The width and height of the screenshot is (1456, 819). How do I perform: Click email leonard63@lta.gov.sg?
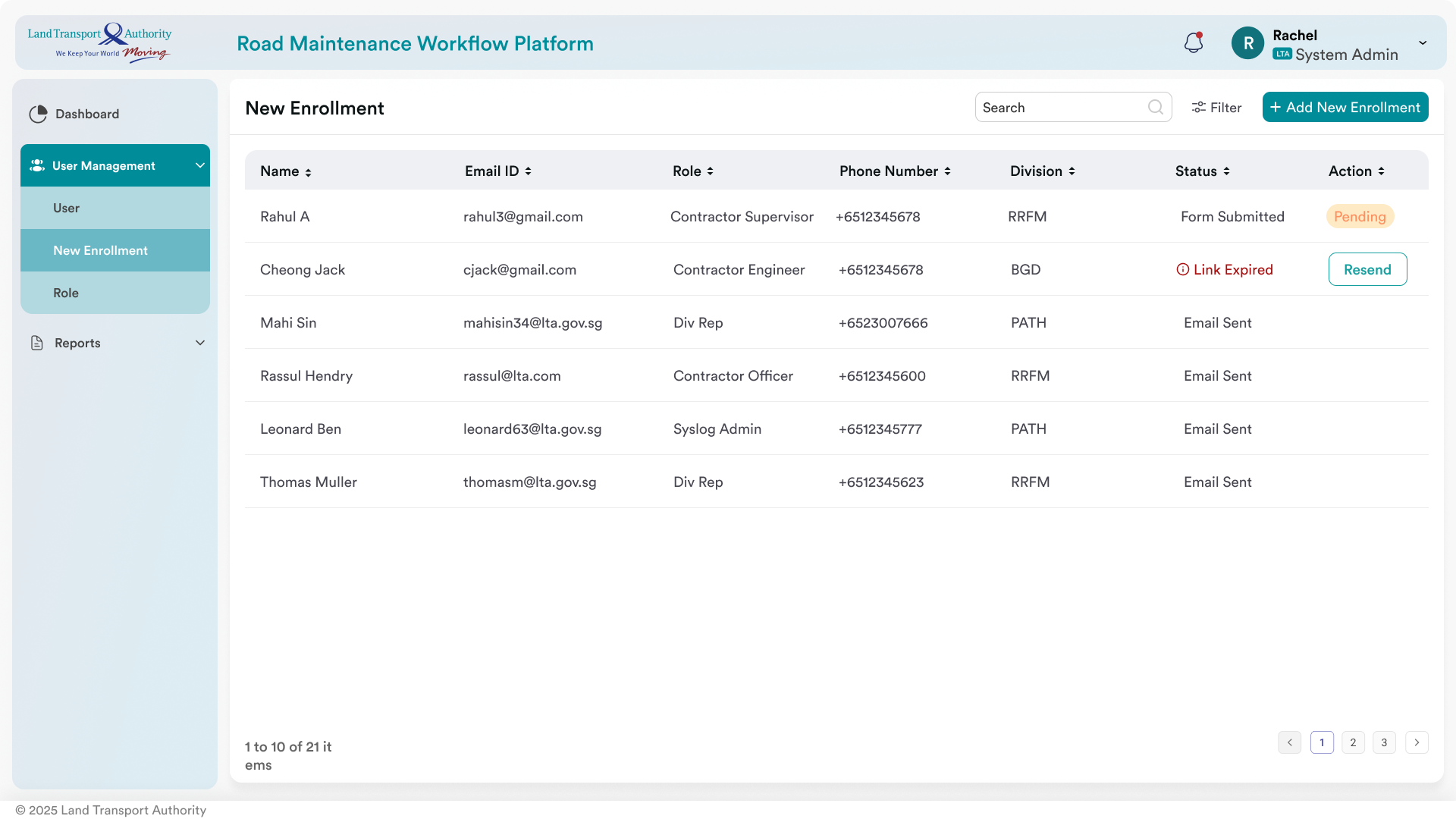(x=532, y=429)
